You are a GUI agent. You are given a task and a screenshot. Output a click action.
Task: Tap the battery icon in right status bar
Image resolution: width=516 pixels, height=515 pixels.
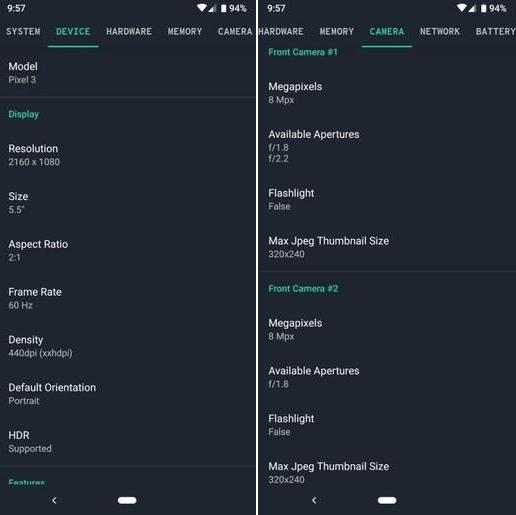[x=483, y=8]
